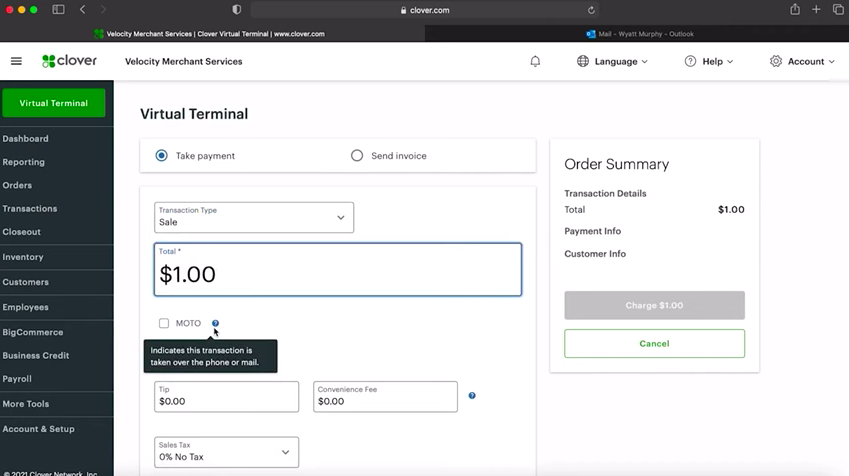
Task: Open notifications bell
Action: pyautogui.click(x=535, y=61)
